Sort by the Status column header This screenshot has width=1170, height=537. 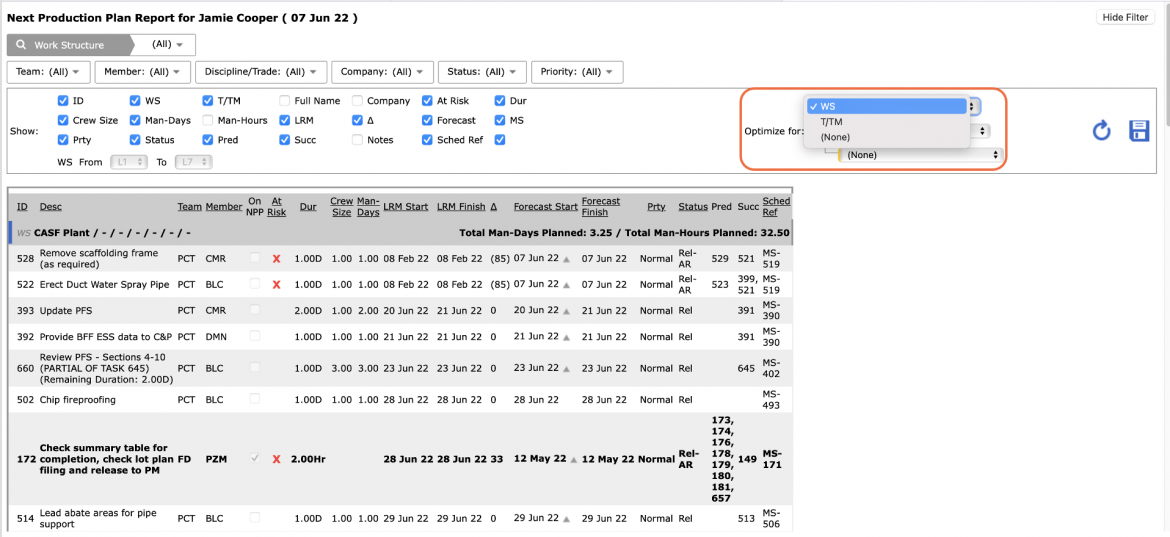pos(692,206)
